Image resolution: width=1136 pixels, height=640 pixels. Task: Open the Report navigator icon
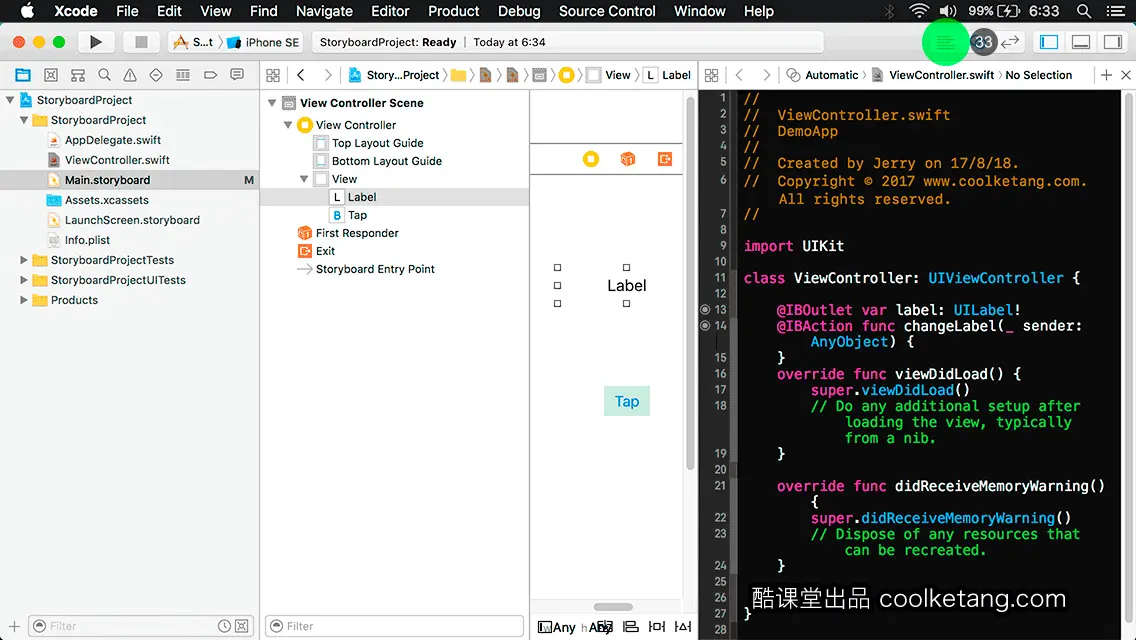[x=237, y=75]
